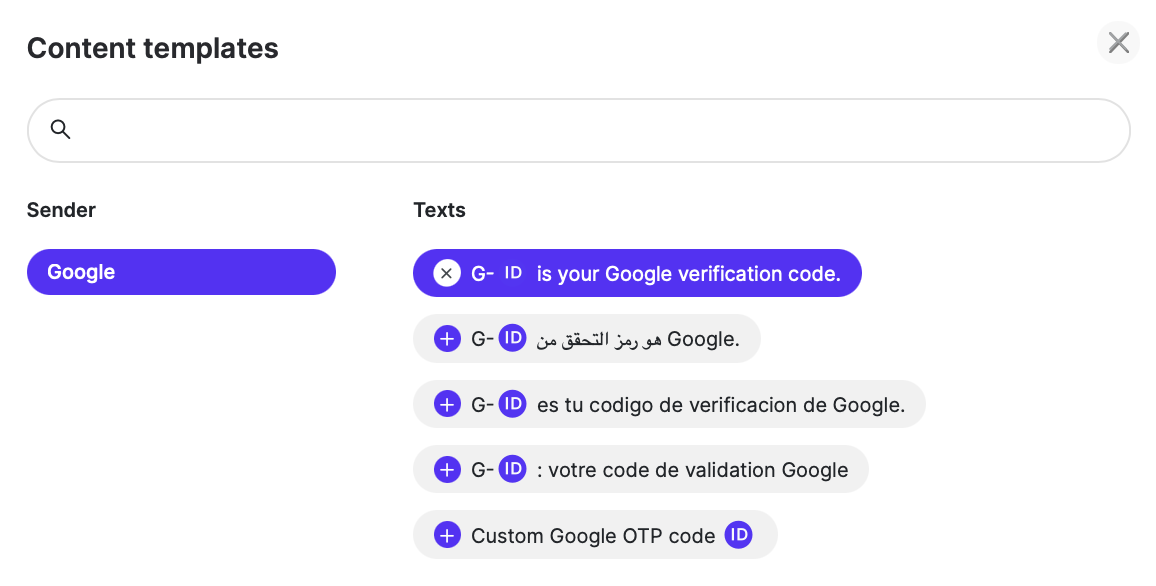Image resolution: width=1156 pixels, height=586 pixels.
Task: Choose ": votre code de validation Google" text
Action: coord(692,470)
